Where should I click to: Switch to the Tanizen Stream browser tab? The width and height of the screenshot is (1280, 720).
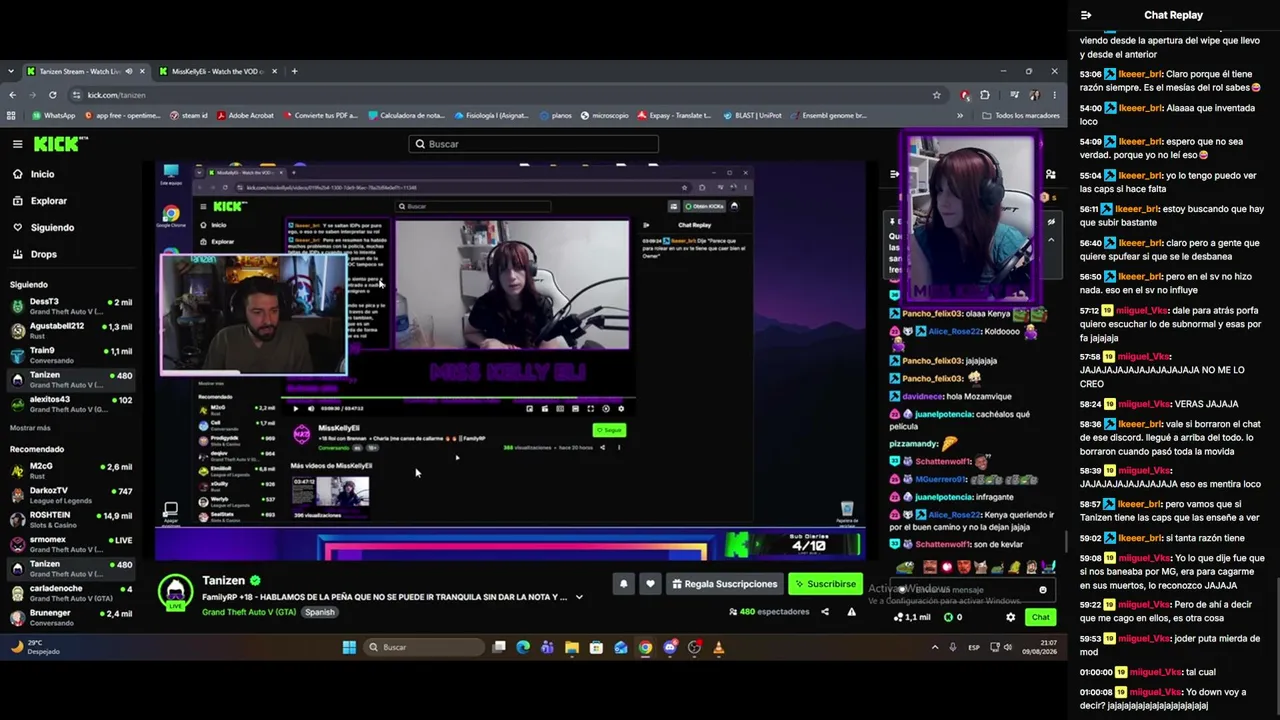coord(80,71)
